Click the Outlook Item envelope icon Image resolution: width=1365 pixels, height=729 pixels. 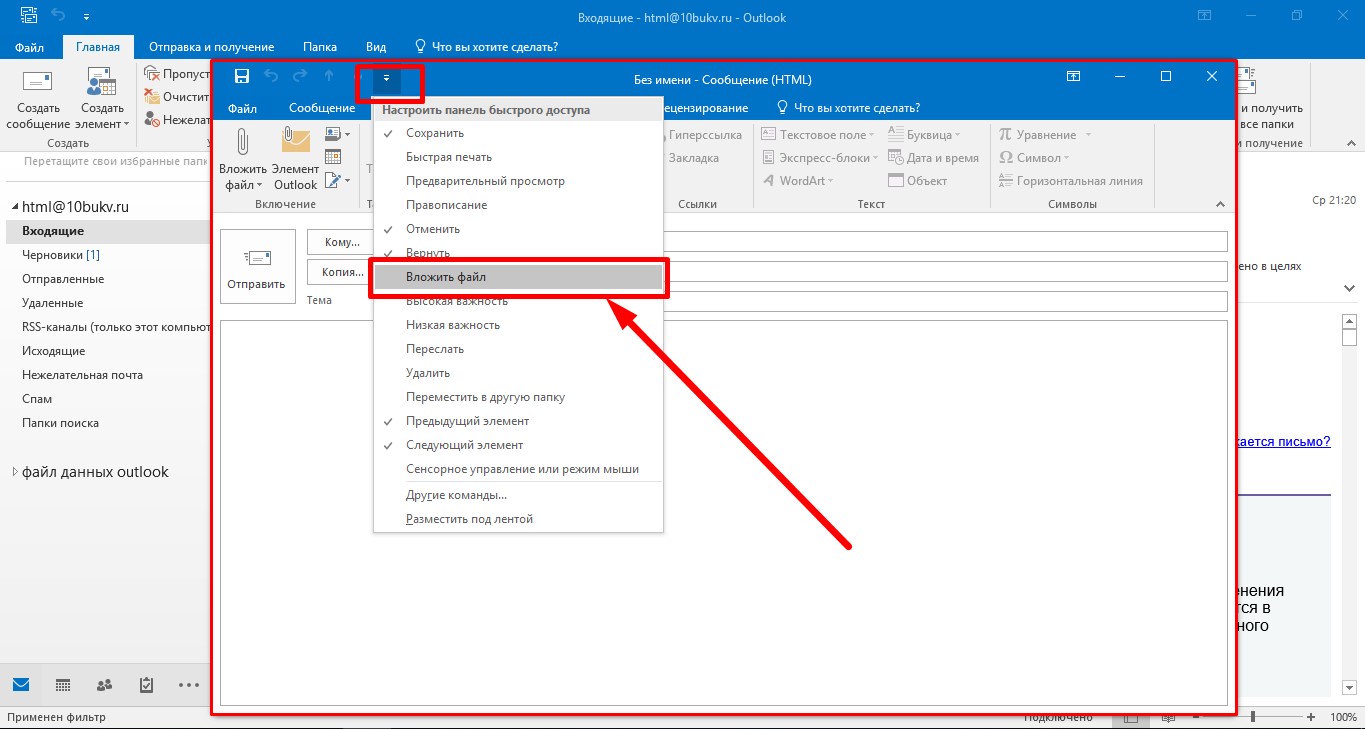pos(295,141)
